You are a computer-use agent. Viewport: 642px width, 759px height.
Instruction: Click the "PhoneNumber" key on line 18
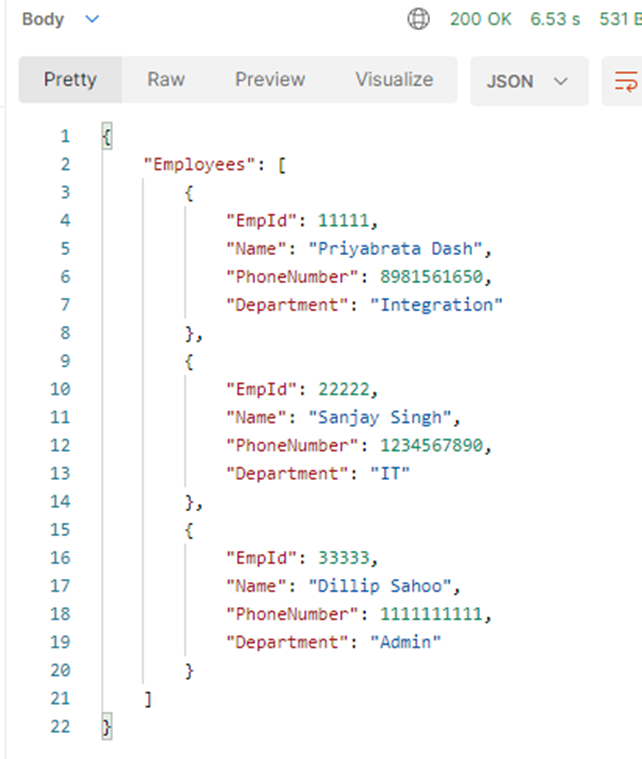tap(292, 614)
